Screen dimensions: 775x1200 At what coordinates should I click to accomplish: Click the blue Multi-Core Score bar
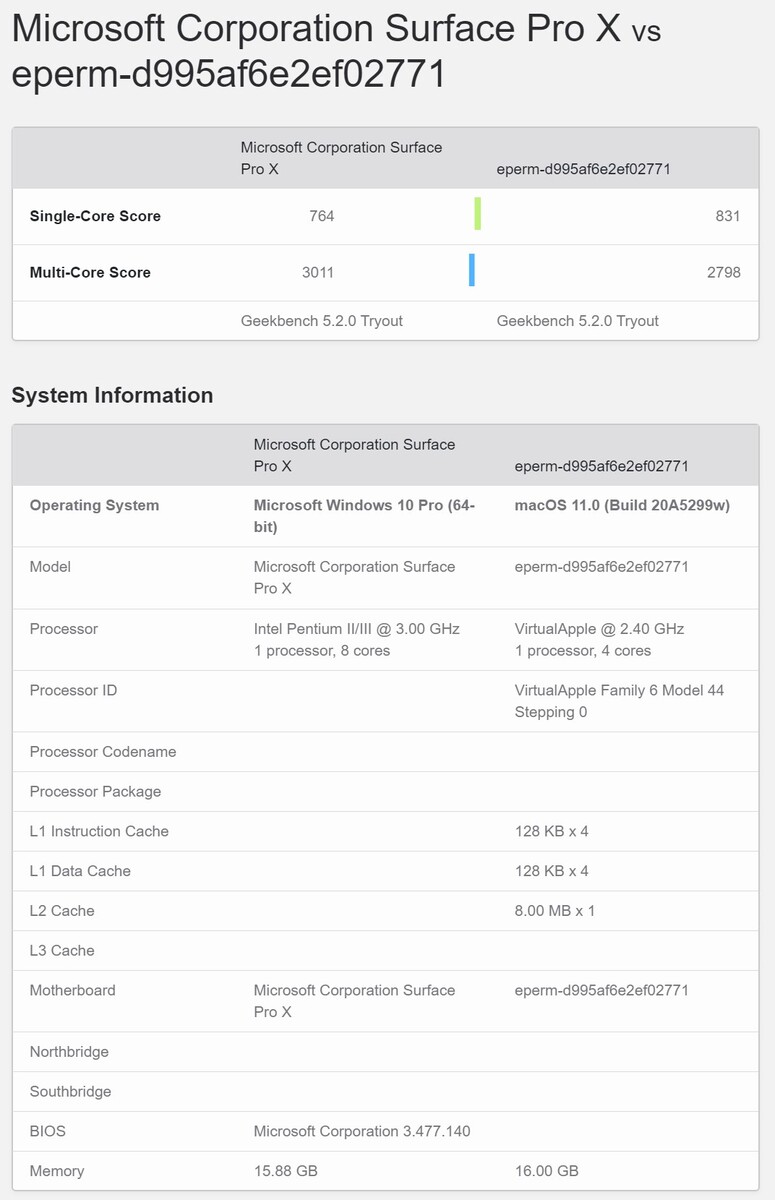coord(471,270)
